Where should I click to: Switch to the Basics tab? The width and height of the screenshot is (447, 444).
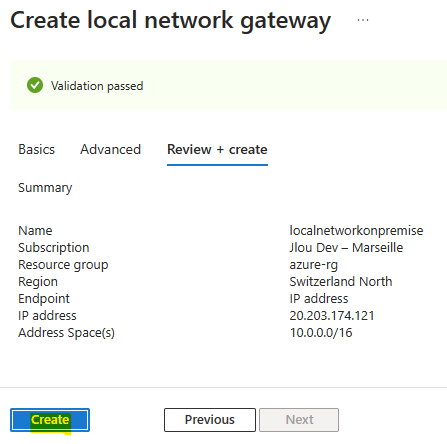[36, 149]
